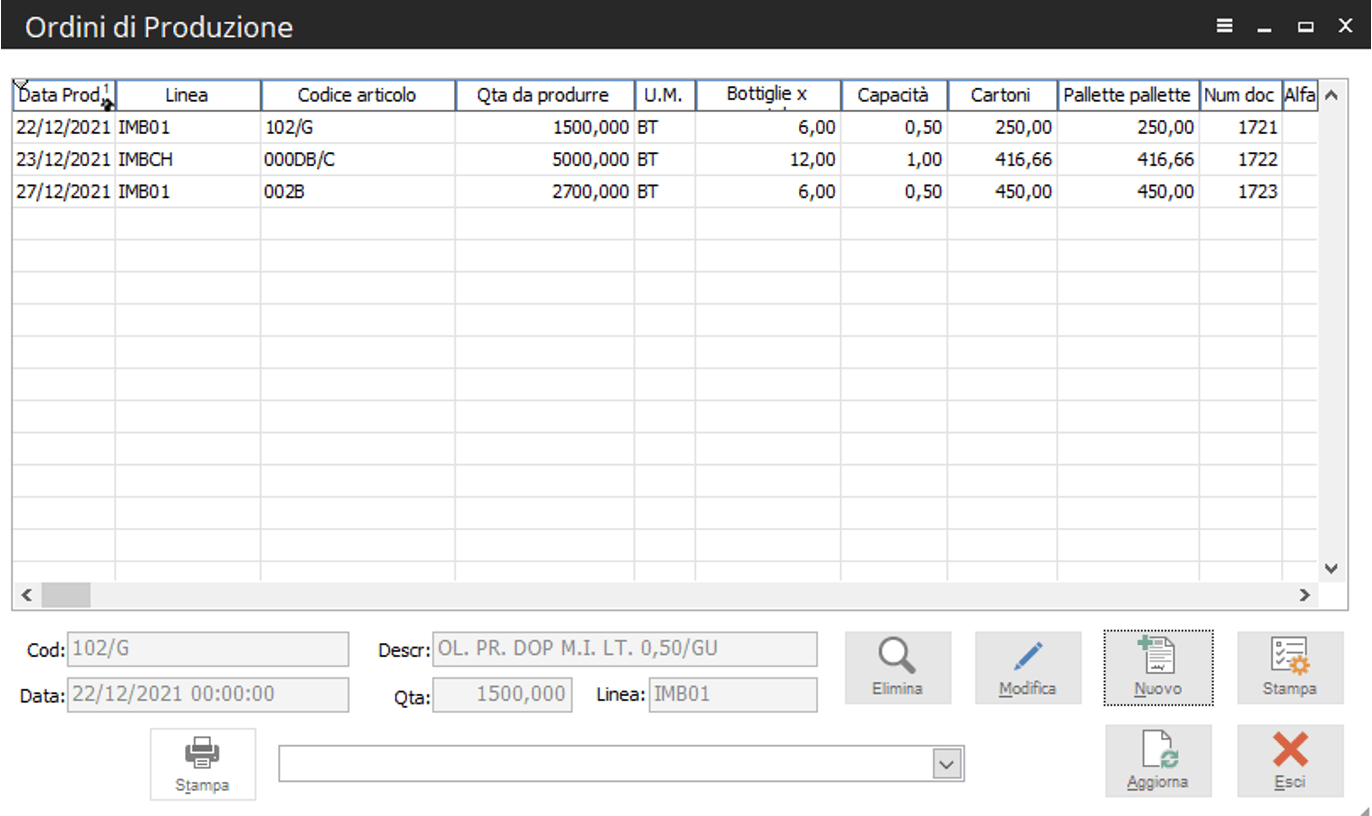1372x816 pixels.
Task: Click the Descr field with OL. PR. DOP
Action: [625, 649]
